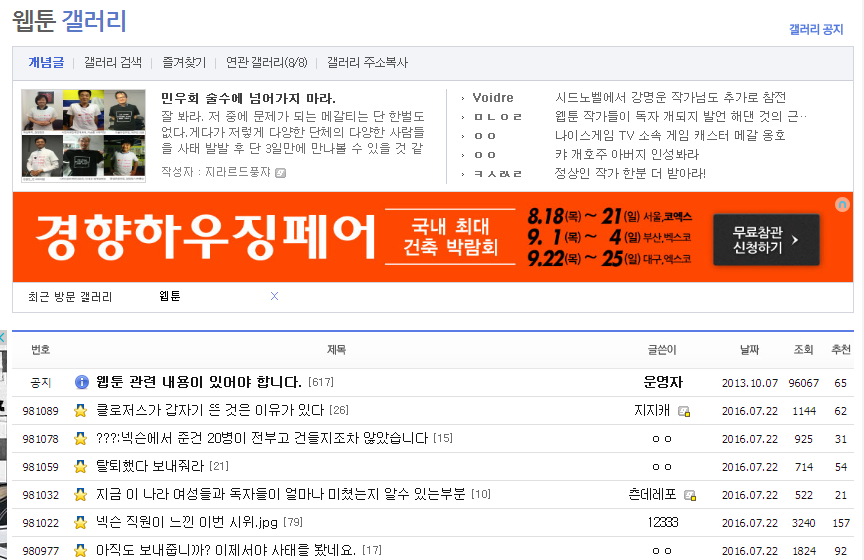Click author ㅁㄴㅇㄹ in popular list
The width and height of the screenshot is (864, 560).
coord(498,117)
